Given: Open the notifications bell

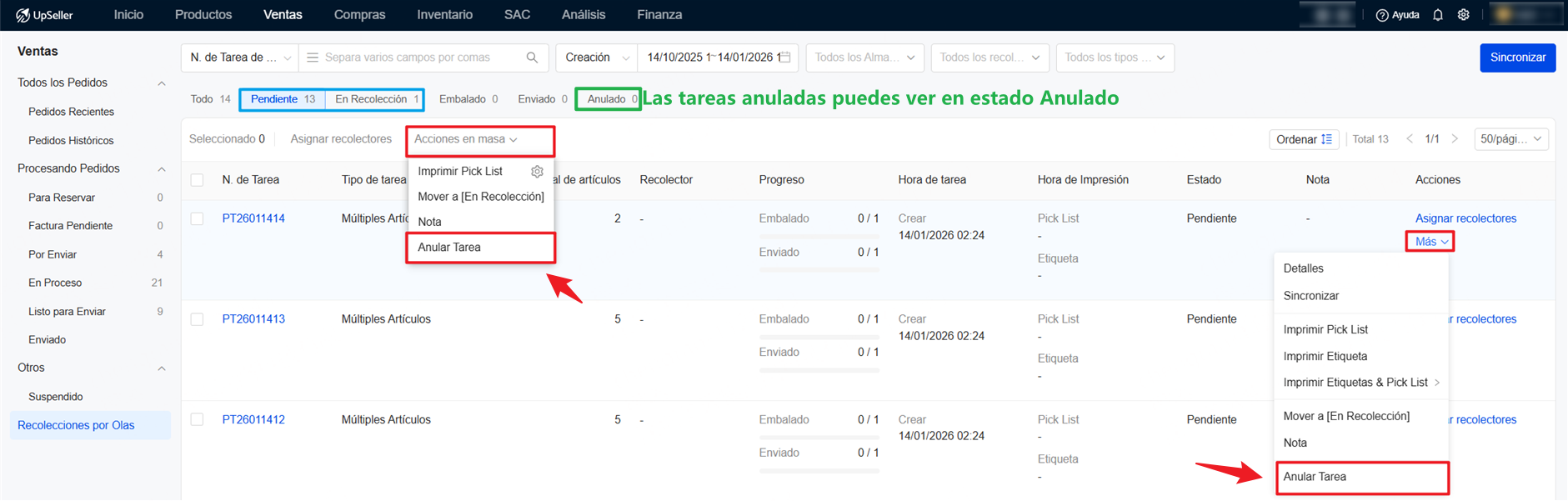Looking at the screenshot, I should pos(1438,15).
